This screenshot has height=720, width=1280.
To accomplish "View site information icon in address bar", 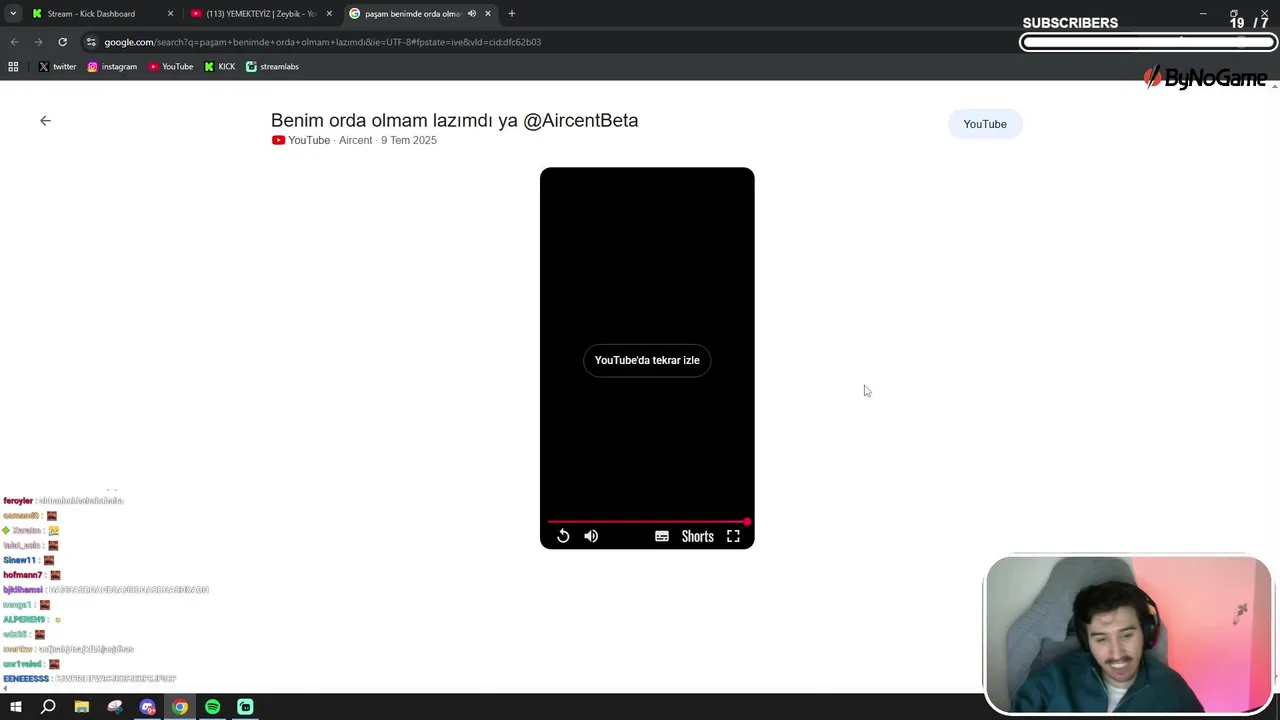I will [x=91, y=42].
